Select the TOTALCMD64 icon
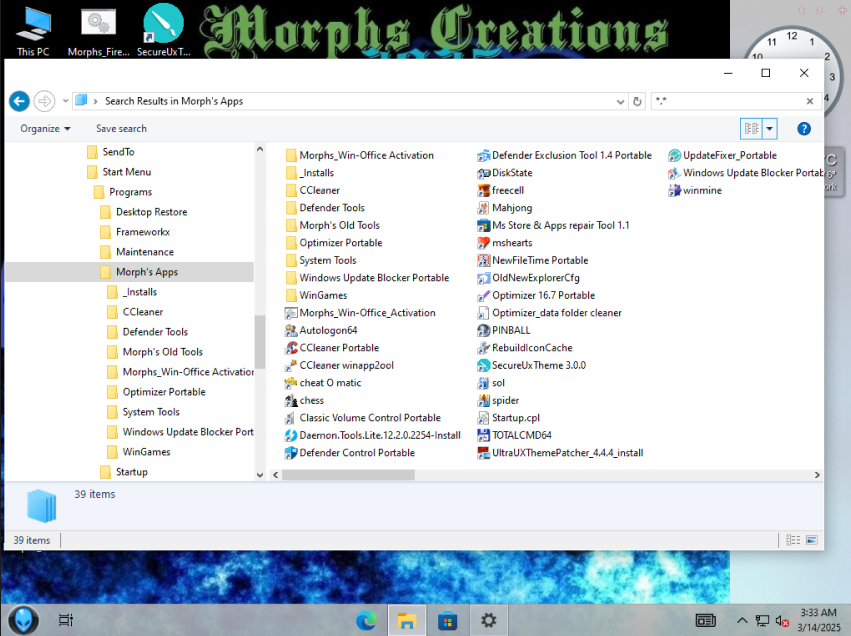 click(x=483, y=435)
